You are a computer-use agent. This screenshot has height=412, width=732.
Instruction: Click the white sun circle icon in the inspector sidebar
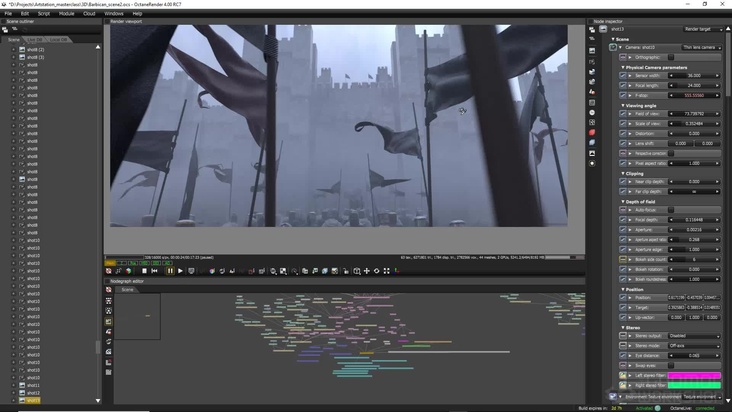coord(592,163)
